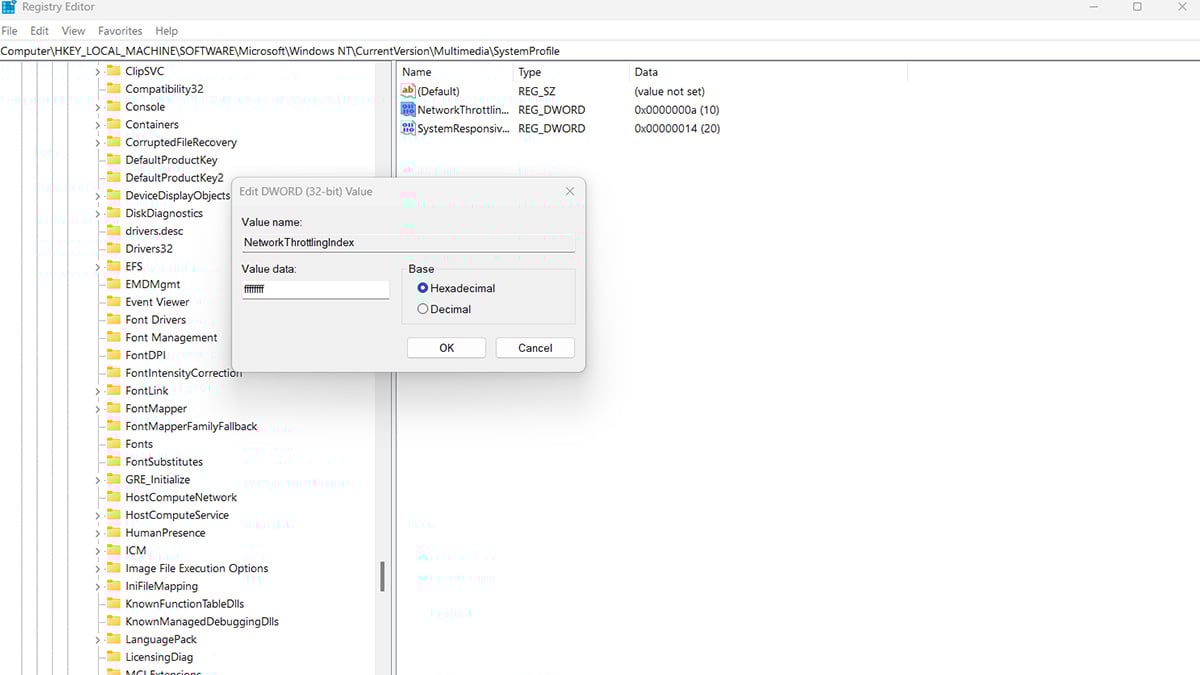Click the Console folder icon
1200x675 pixels.
point(113,107)
